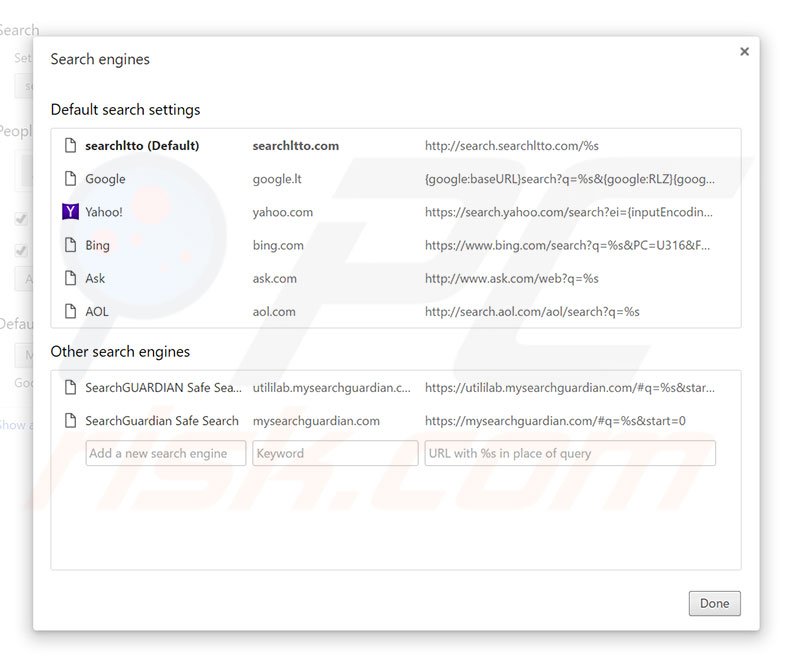Select the Google search engine name
Viewport: 790px width, 665px height.
(105, 179)
